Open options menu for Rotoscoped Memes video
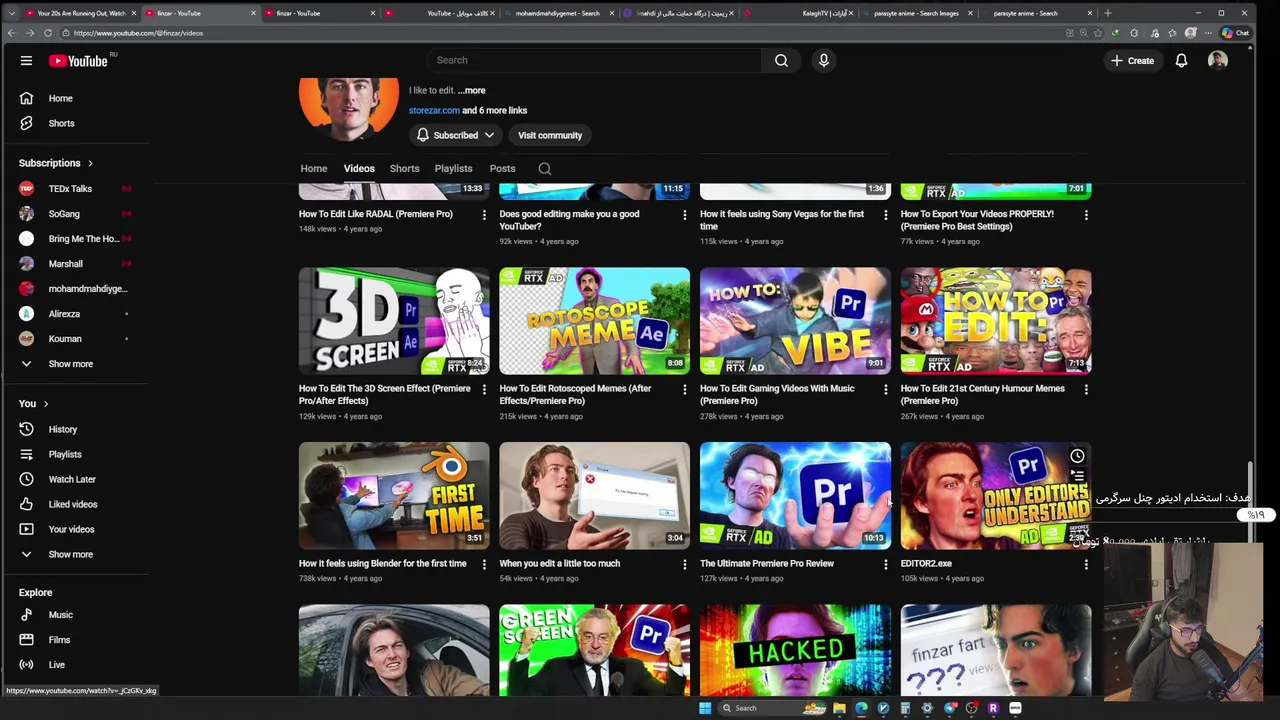 (x=685, y=389)
